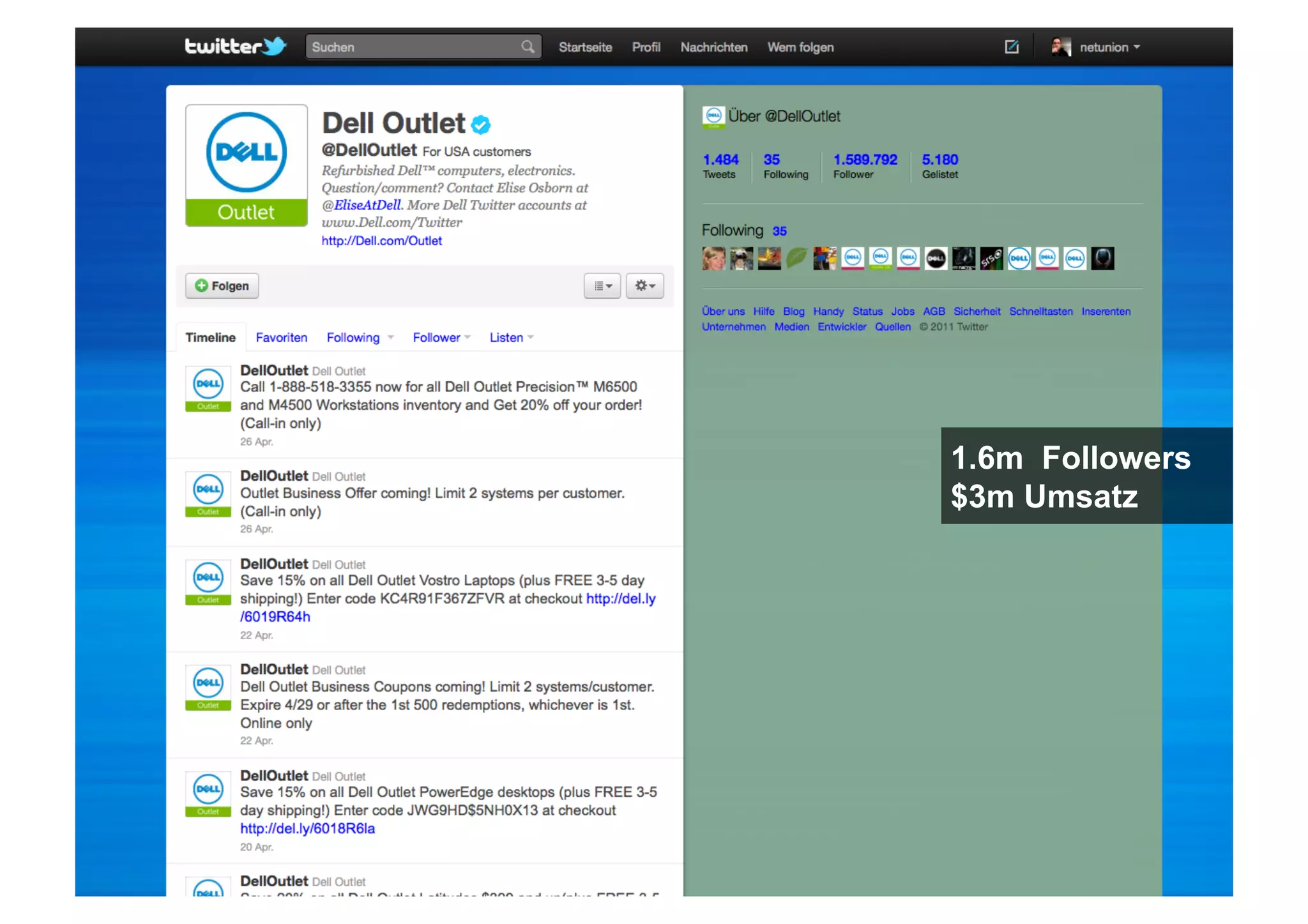The width and height of the screenshot is (1308, 924).
Task: Open the del.ly/6019R64h link in the tweet
Action: point(621,599)
